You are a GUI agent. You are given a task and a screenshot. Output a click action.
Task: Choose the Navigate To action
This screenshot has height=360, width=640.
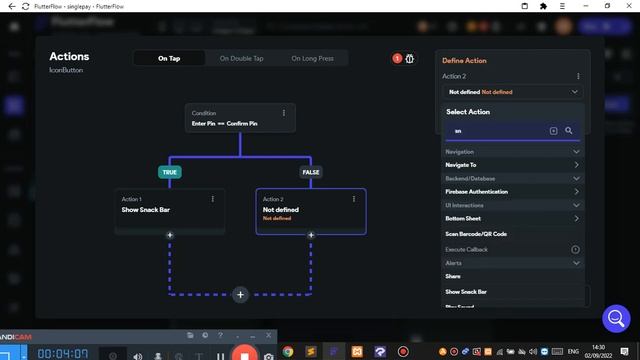[x=513, y=165]
